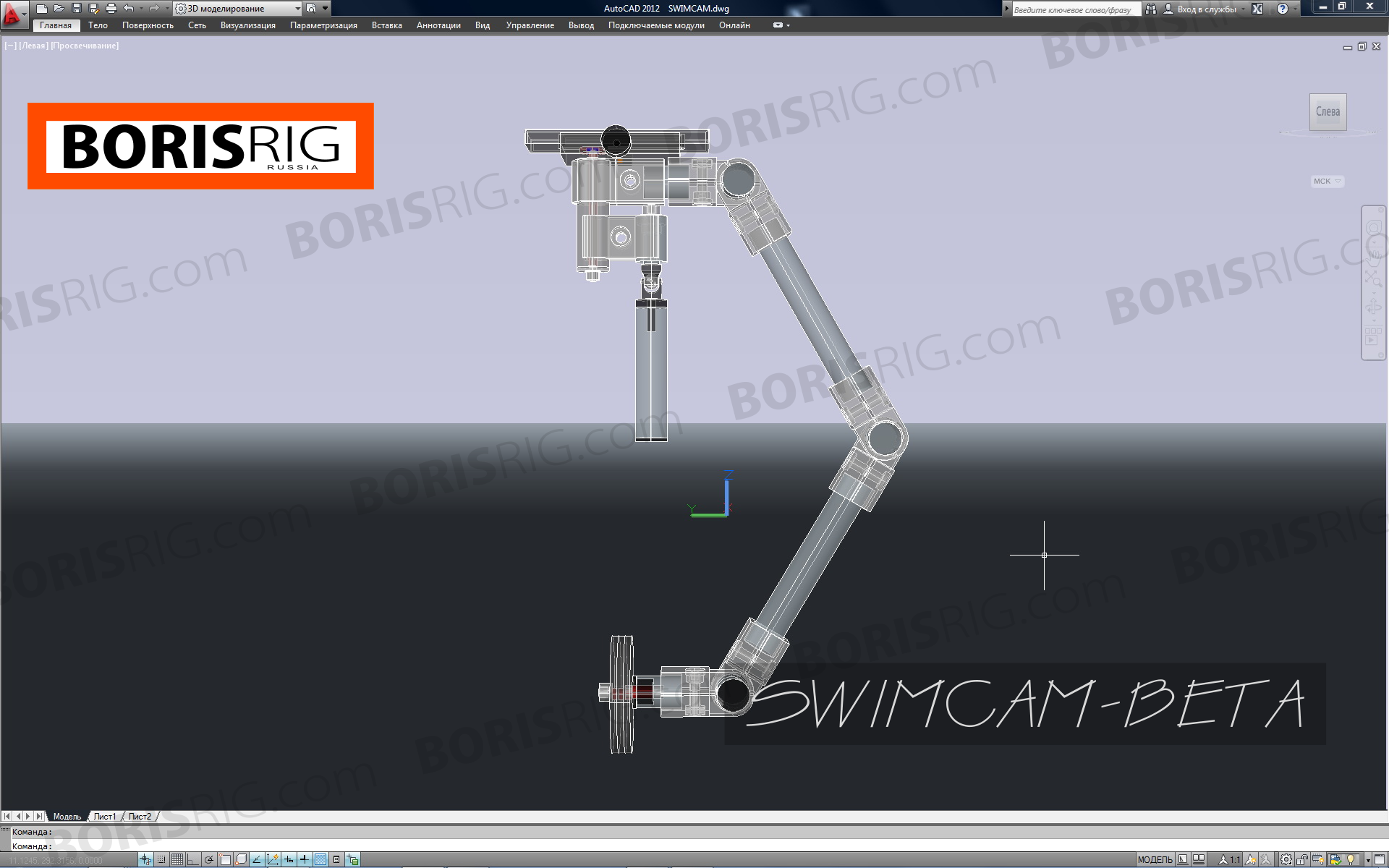The width and height of the screenshot is (1389, 868).
Task: Open the Вид ribbon tab
Action: (x=483, y=25)
